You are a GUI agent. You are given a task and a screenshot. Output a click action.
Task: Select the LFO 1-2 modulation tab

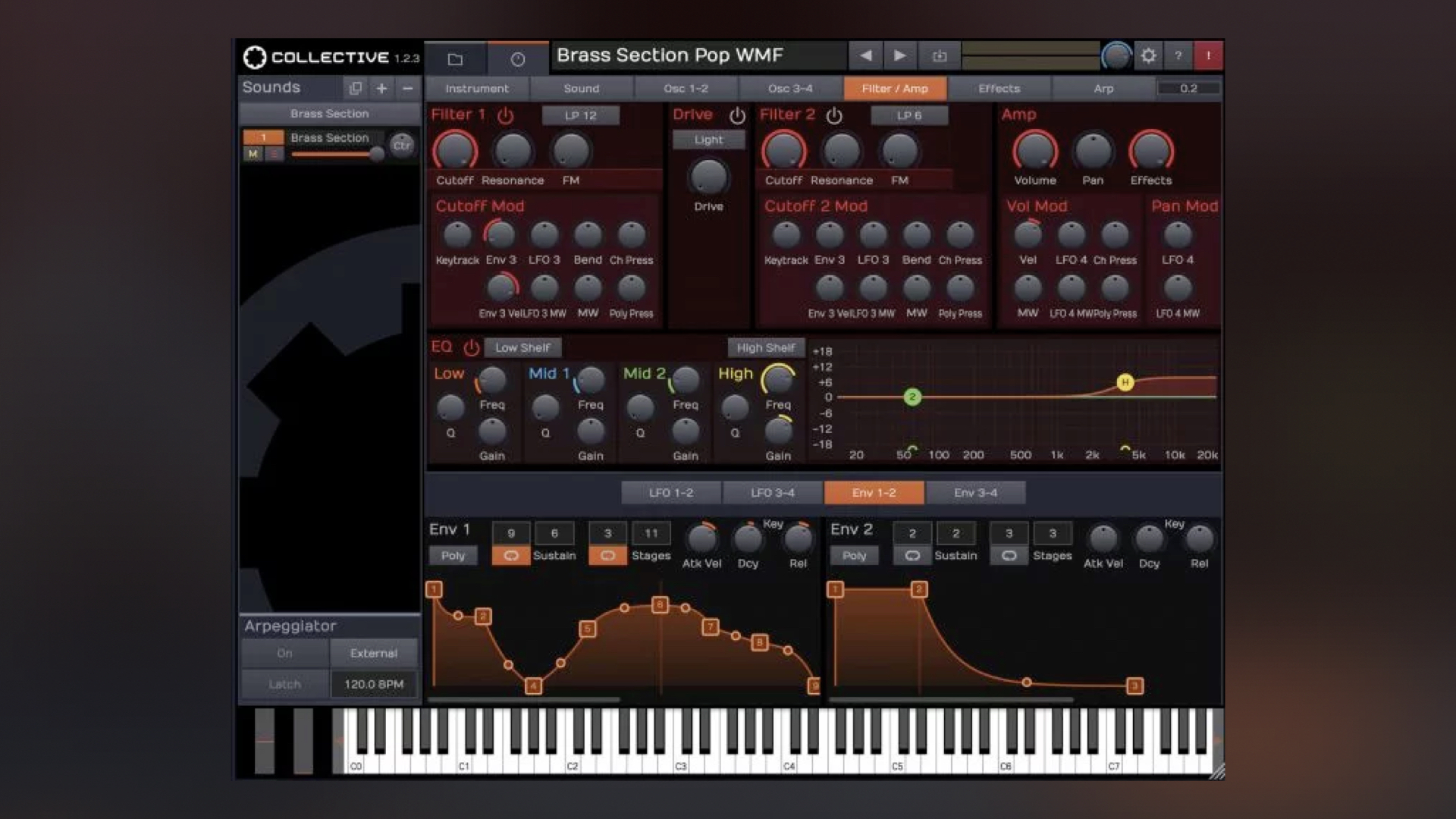[x=671, y=493]
